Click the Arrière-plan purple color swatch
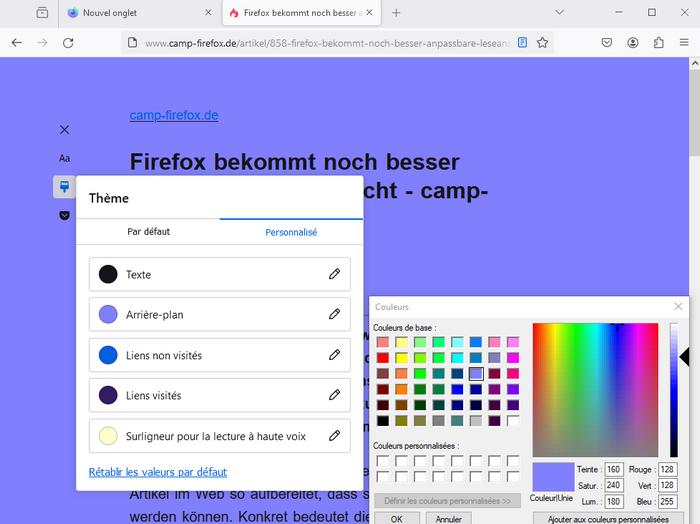 tap(108, 314)
